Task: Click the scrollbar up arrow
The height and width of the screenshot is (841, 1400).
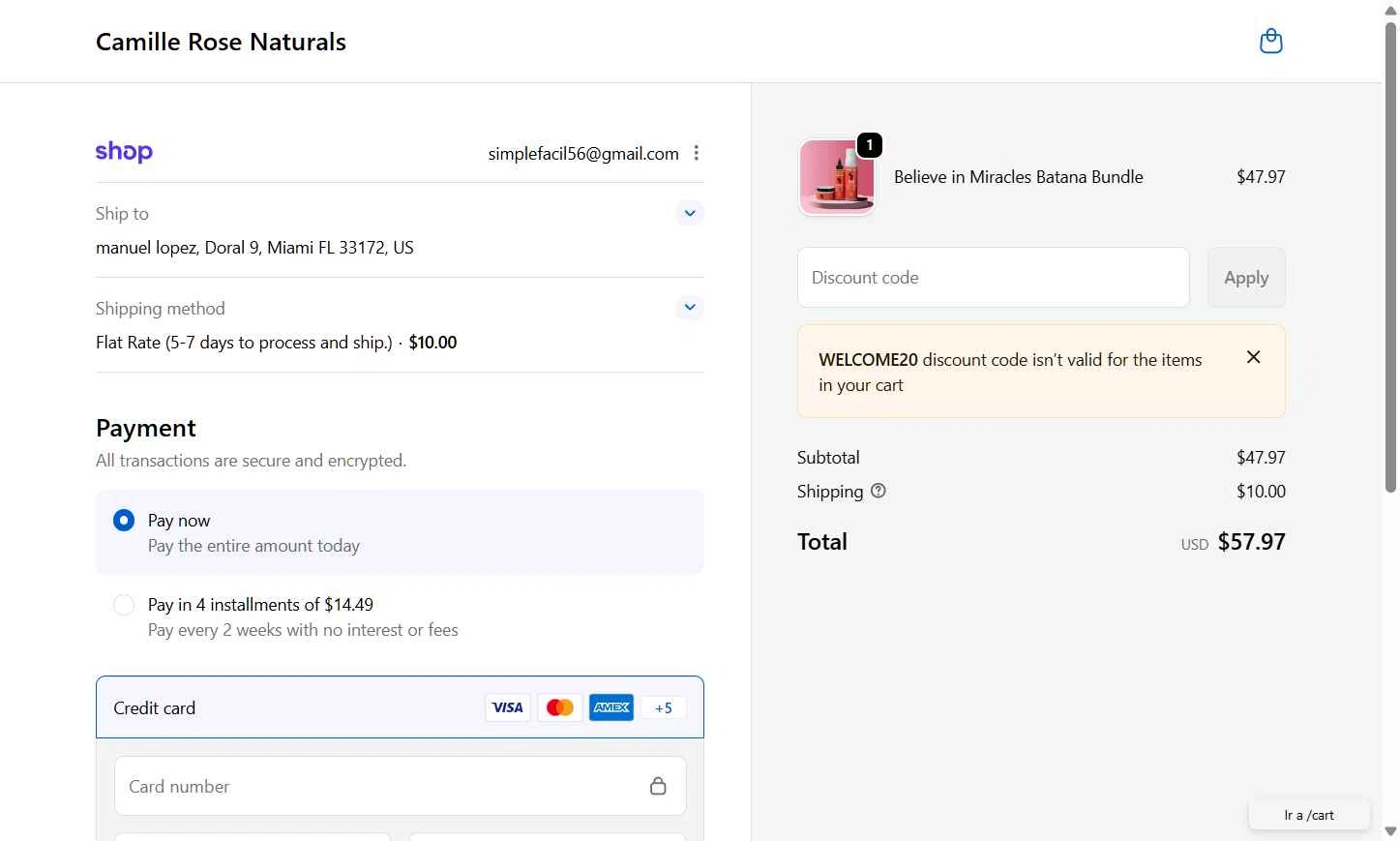Action: tap(1390, 10)
